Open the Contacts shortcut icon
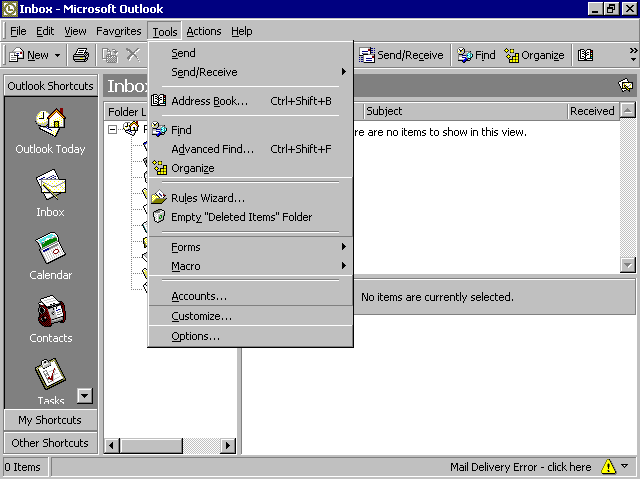Image resolution: width=640 pixels, height=480 pixels. pyautogui.click(x=51, y=311)
